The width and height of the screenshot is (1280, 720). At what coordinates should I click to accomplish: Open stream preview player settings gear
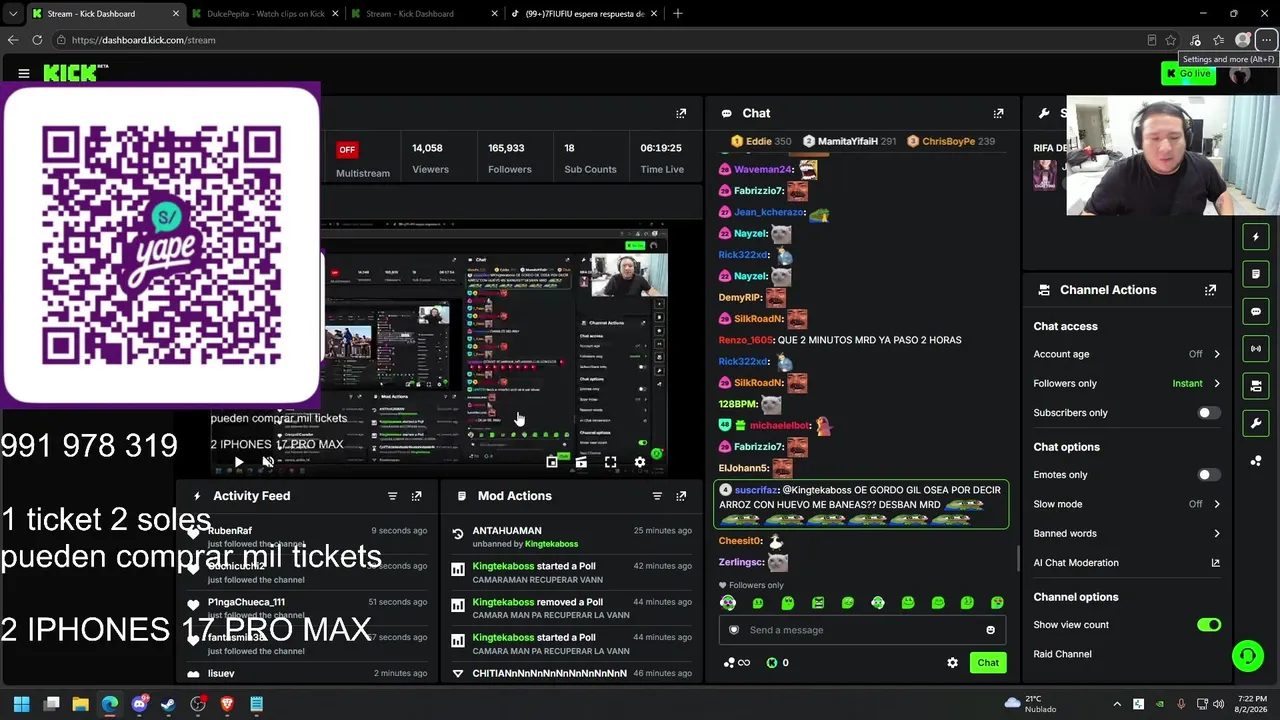(x=640, y=462)
